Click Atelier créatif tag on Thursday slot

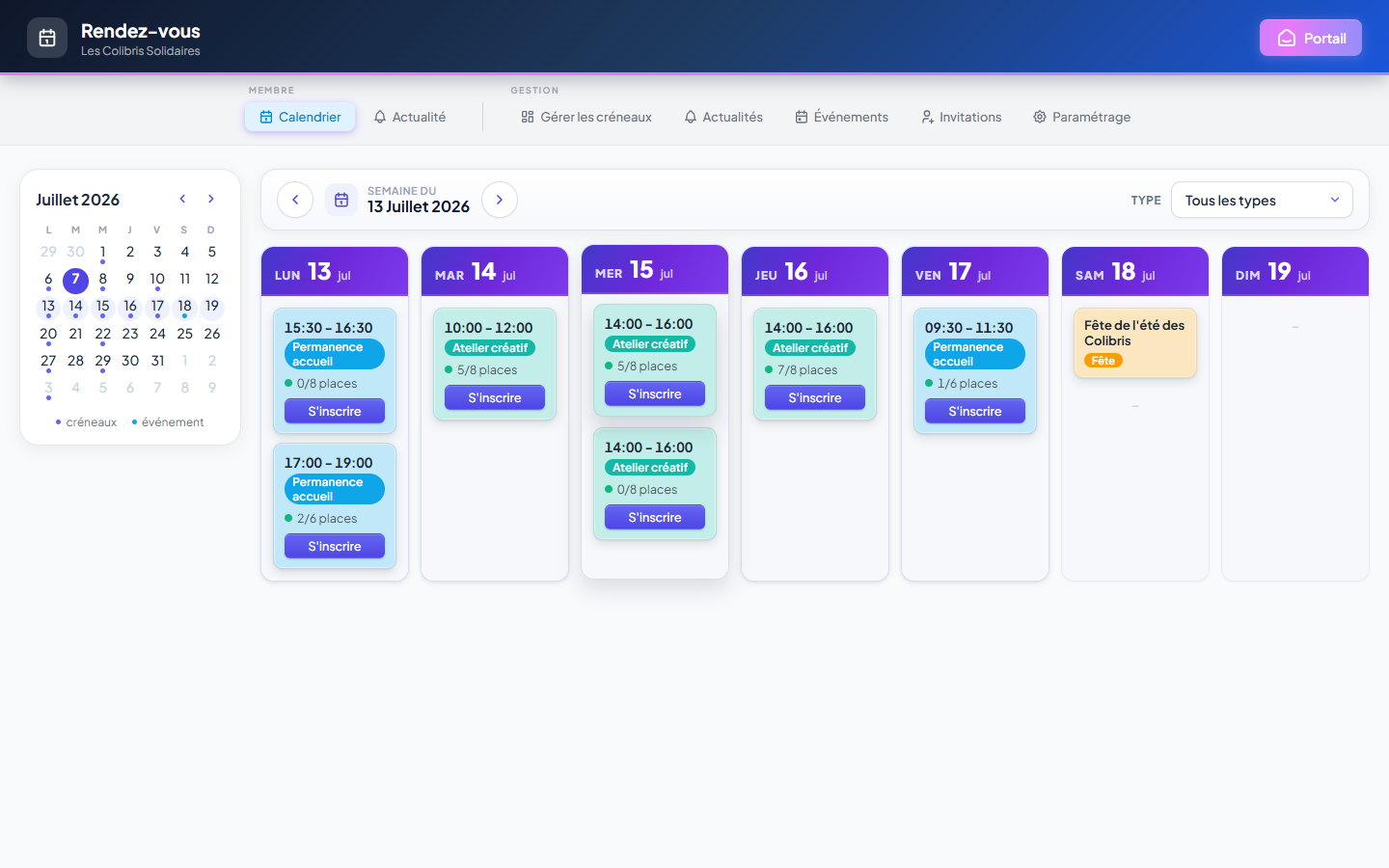coord(810,348)
